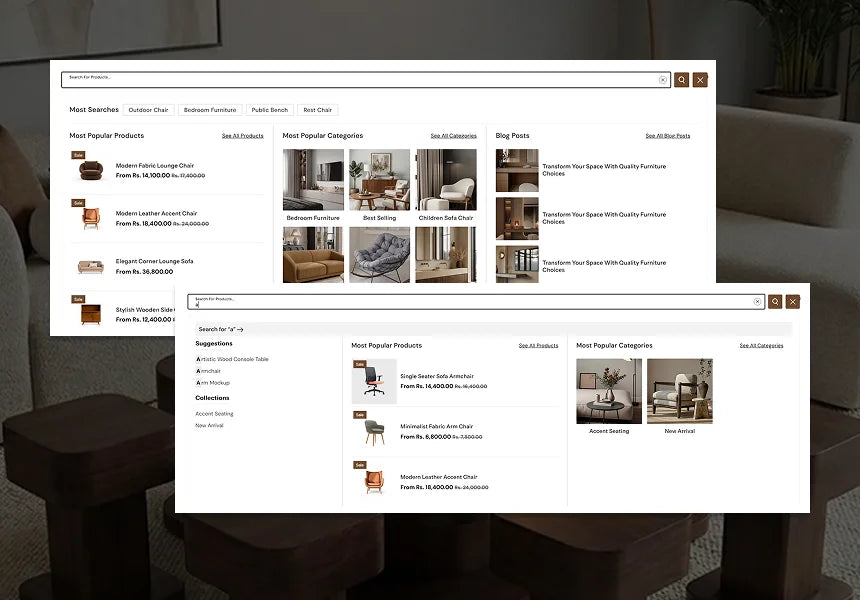
Task: Open 'Modern Fabric Lounge Chair' product title
Action: tap(155, 165)
